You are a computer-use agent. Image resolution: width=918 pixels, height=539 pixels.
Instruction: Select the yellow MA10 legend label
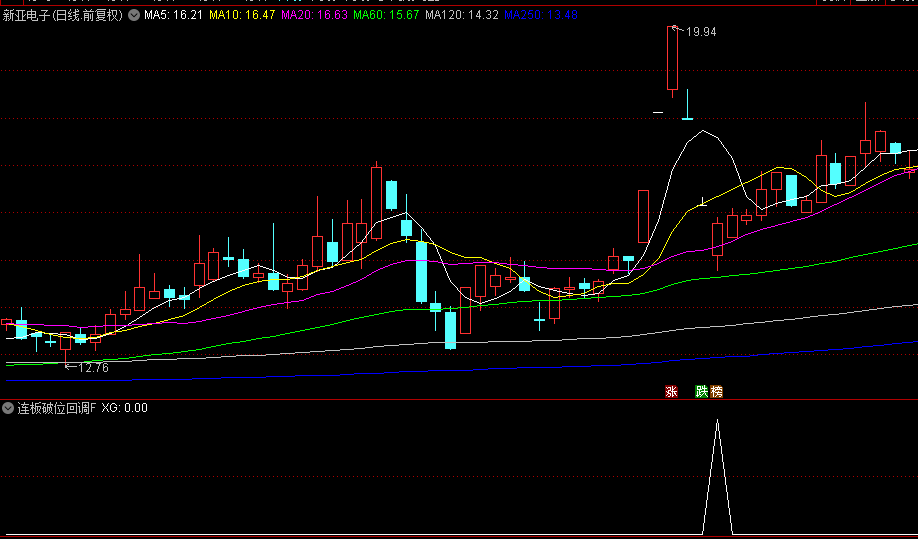241,16
